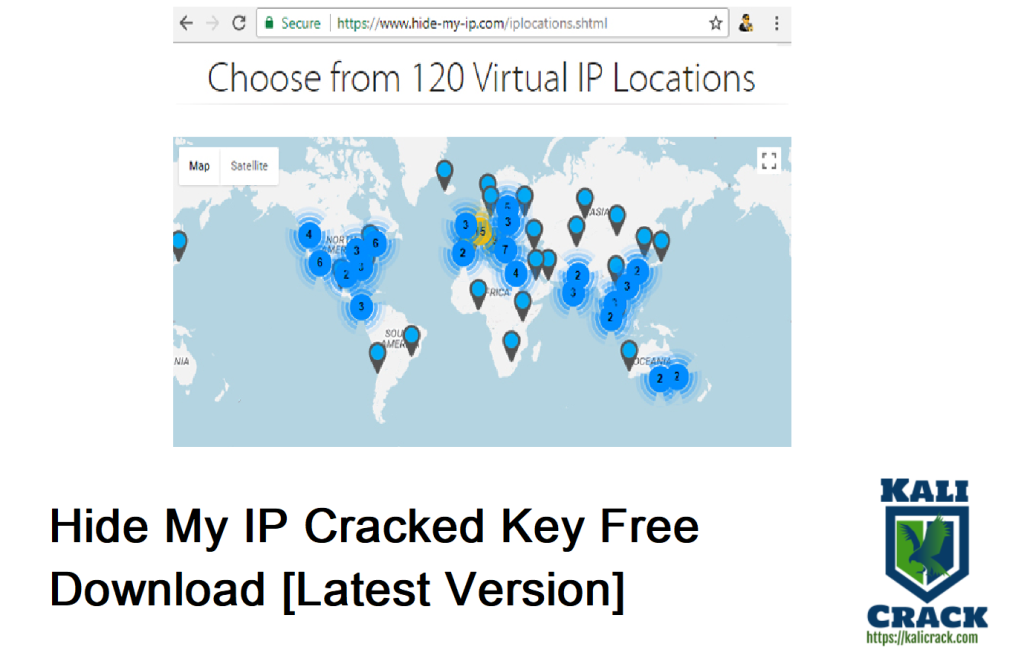Click the 'Hide My IP Cracked Key Free' title text
The width and height of the screenshot is (1024, 647).
click(x=374, y=526)
